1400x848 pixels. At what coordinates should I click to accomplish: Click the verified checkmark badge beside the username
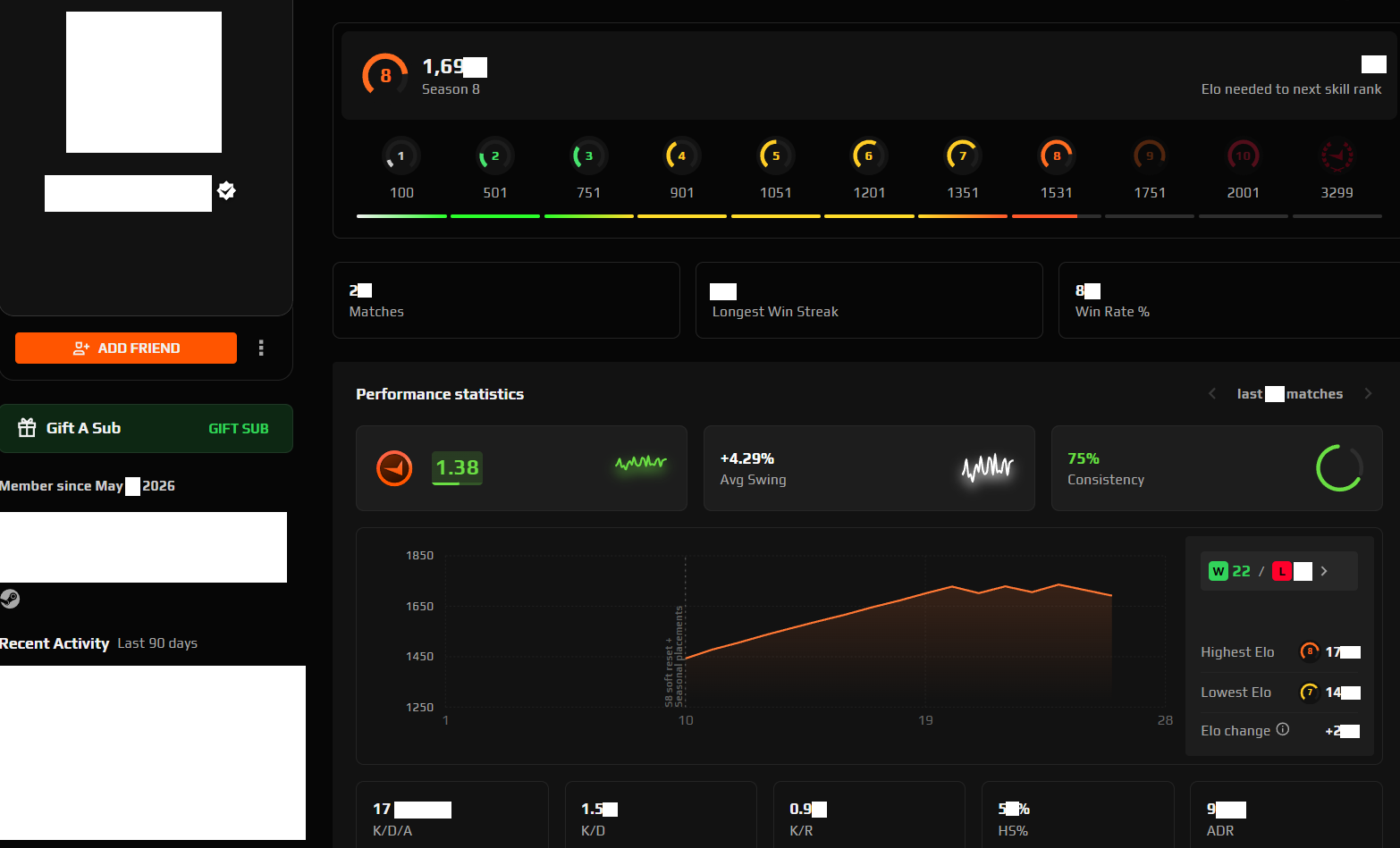click(226, 190)
